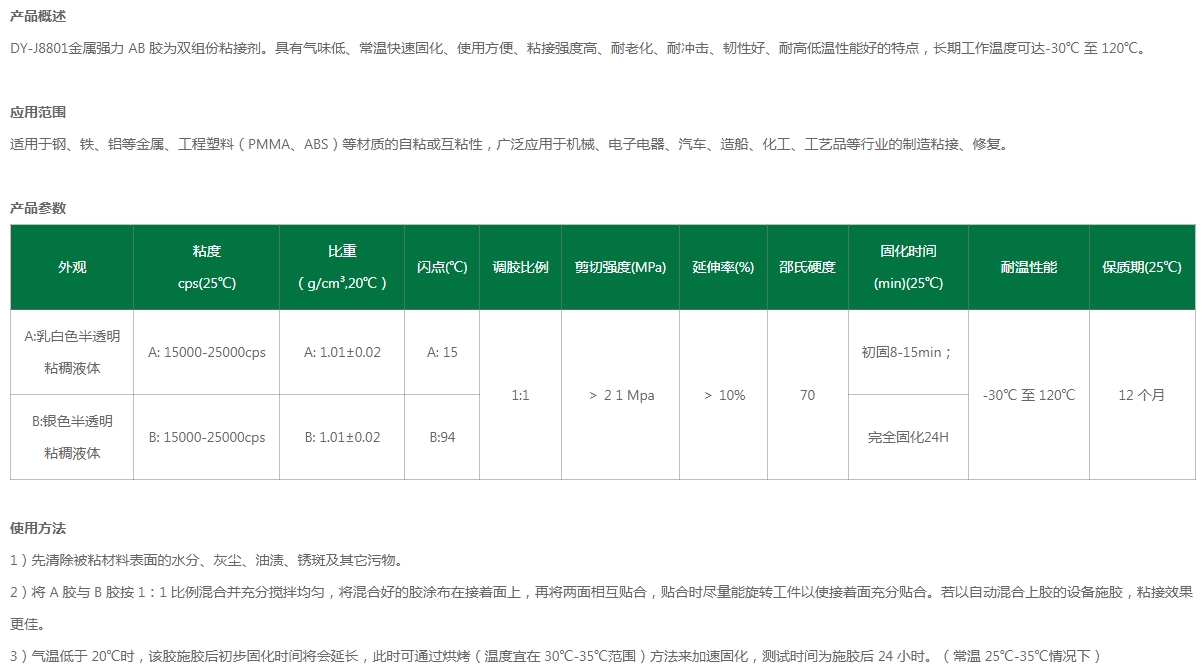Select the 闪点(℃) column header
Image resolution: width=1202 pixels, height=672 pixels.
(x=442, y=267)
